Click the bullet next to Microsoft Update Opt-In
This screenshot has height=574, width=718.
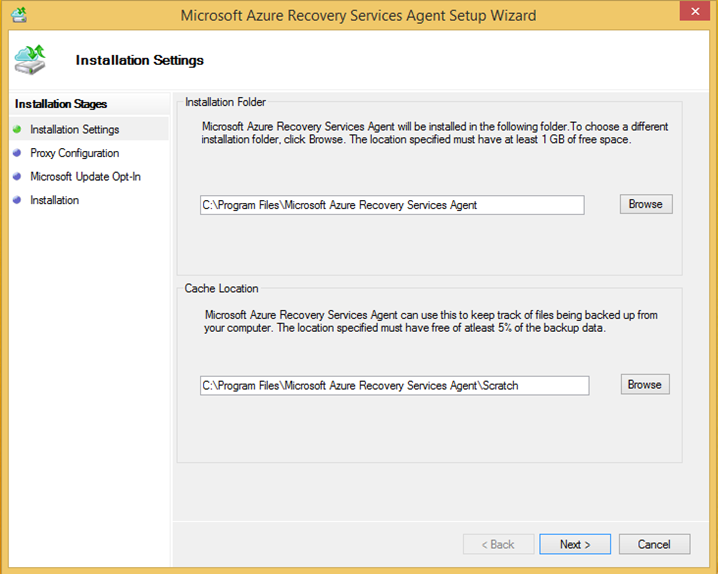coord(17,176)
